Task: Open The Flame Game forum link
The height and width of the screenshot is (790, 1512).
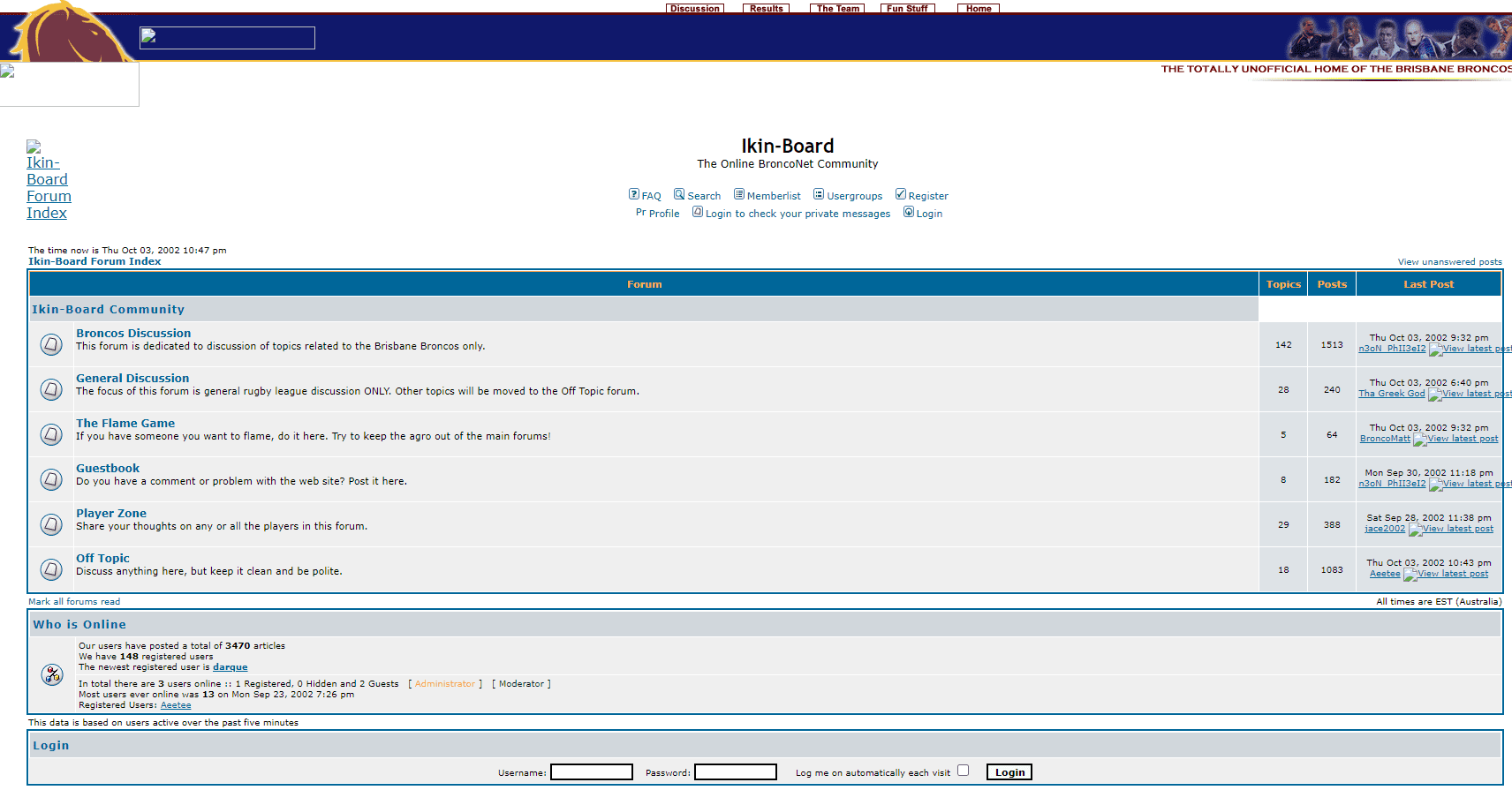Action: point(125,423)
